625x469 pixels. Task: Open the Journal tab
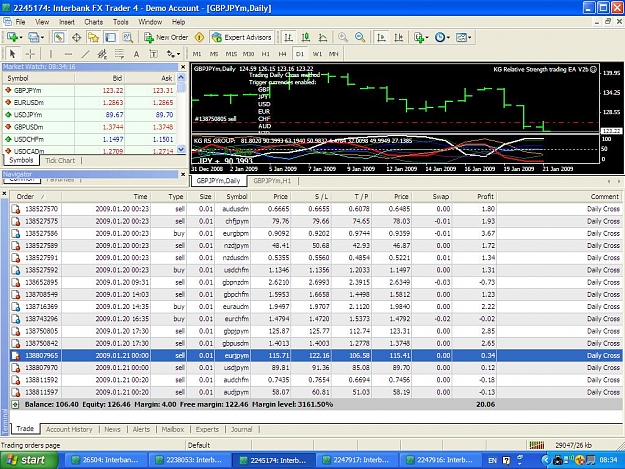[242, 429]
